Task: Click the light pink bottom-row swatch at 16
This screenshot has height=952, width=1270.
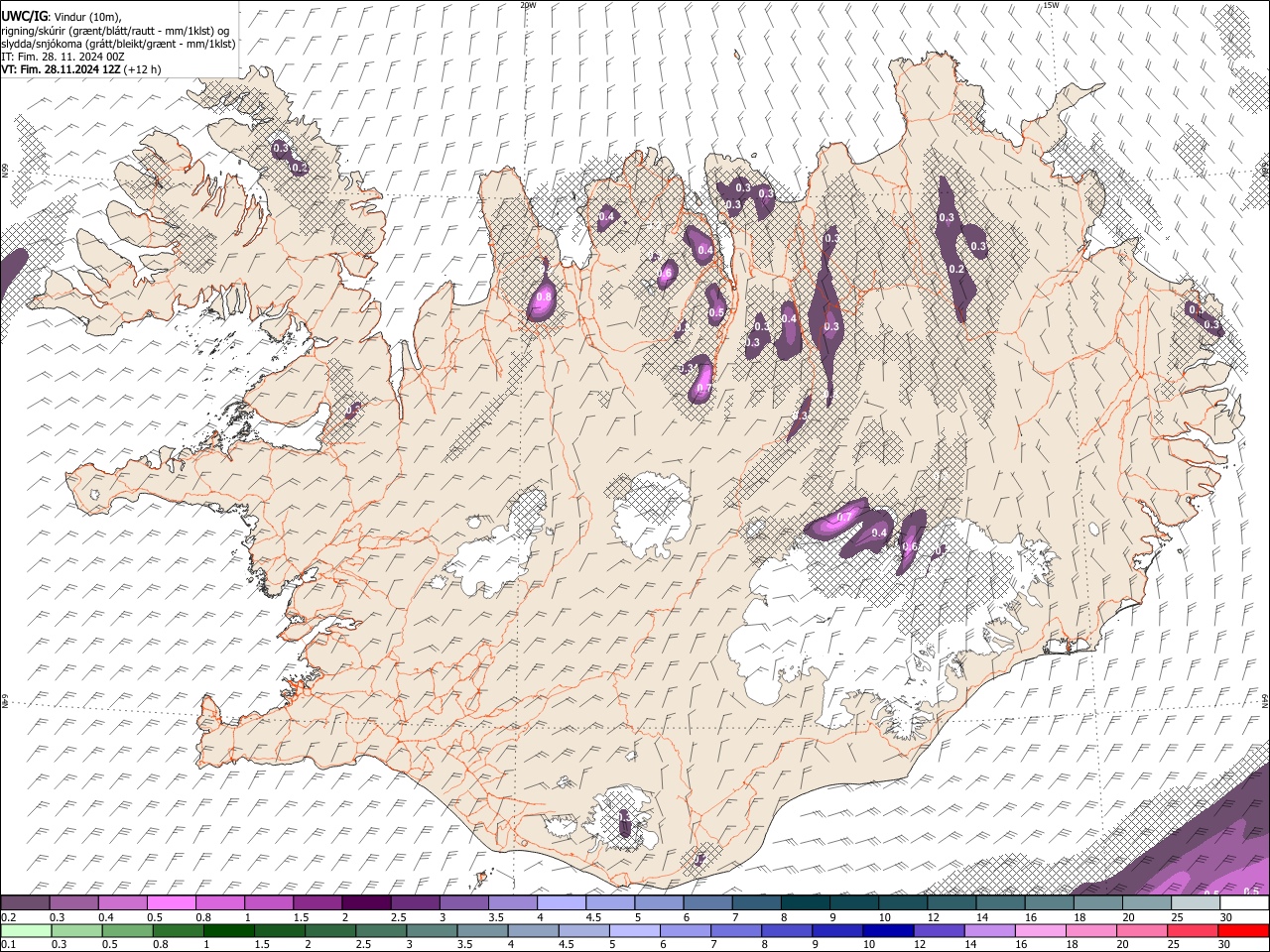Action: click(1039, 931)
